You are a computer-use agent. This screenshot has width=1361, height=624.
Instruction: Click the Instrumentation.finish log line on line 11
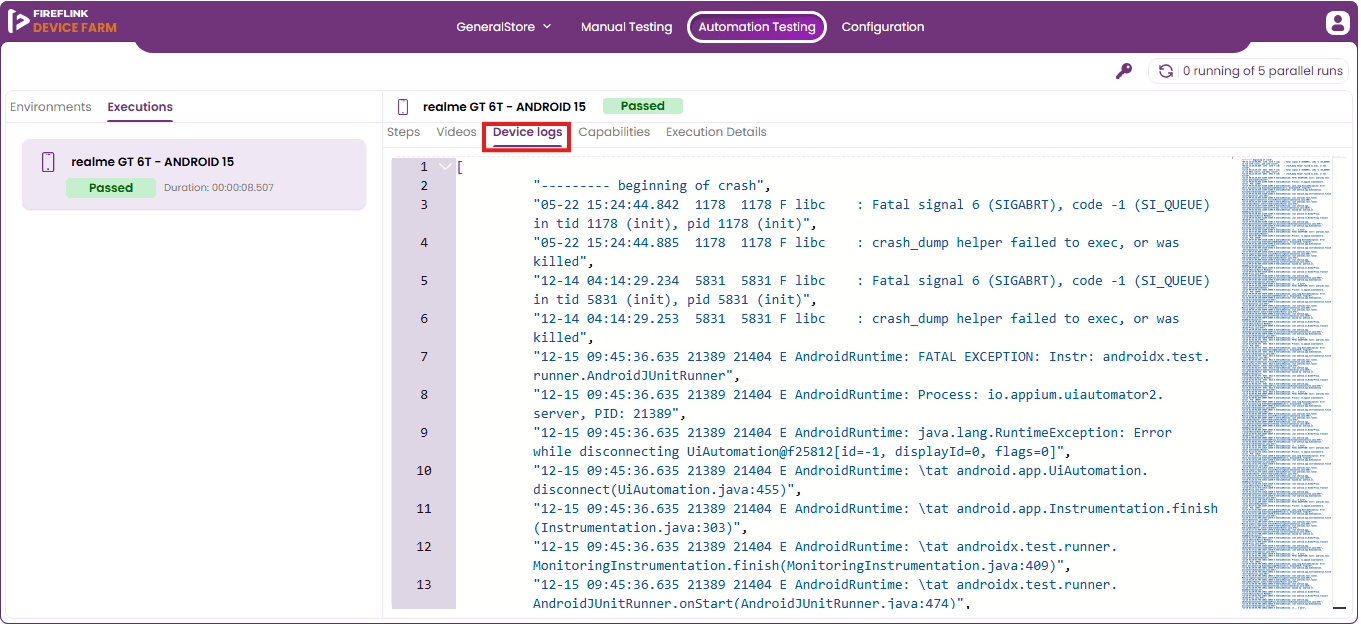(875, 518)
